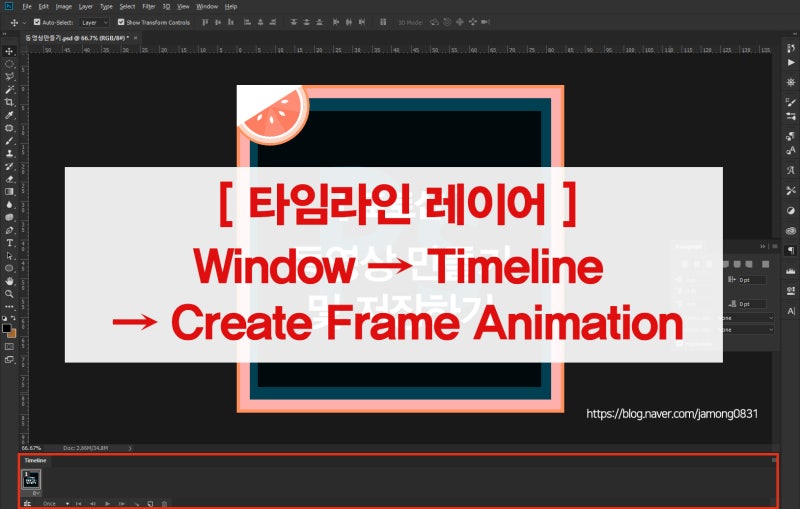The width and height of the screenshot is (800, 509).
Task: Select the Hand tool
Action: click(9, 281)
